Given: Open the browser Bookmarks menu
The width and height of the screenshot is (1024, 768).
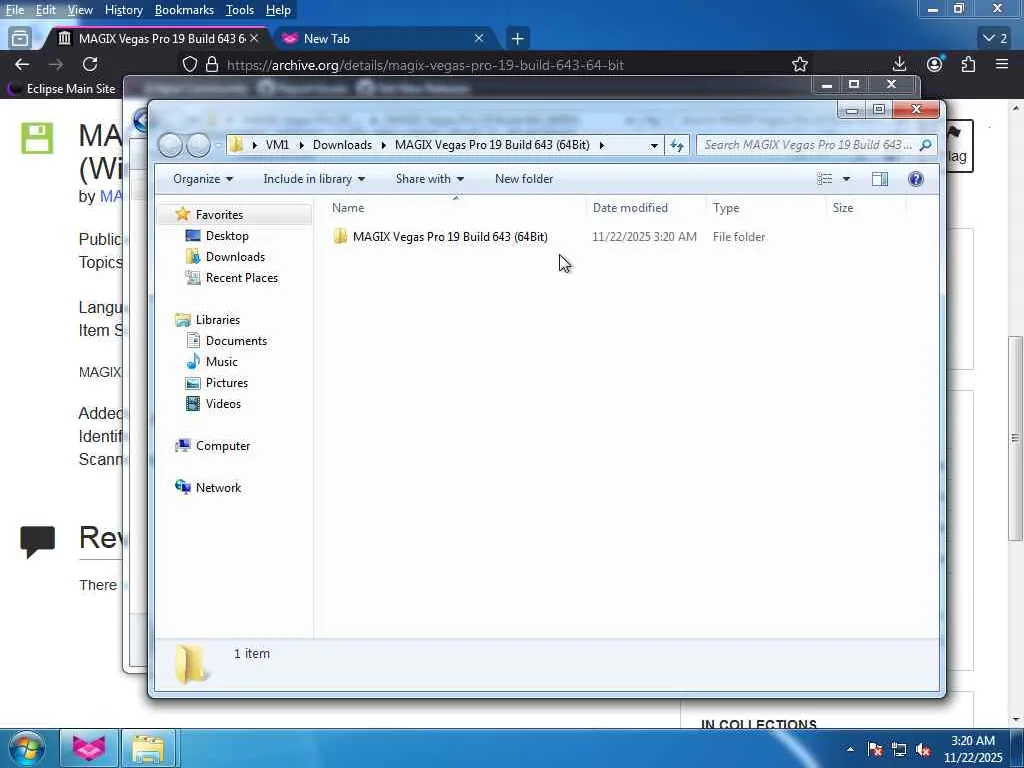Looking at the screenshot, I should point(184,10).
